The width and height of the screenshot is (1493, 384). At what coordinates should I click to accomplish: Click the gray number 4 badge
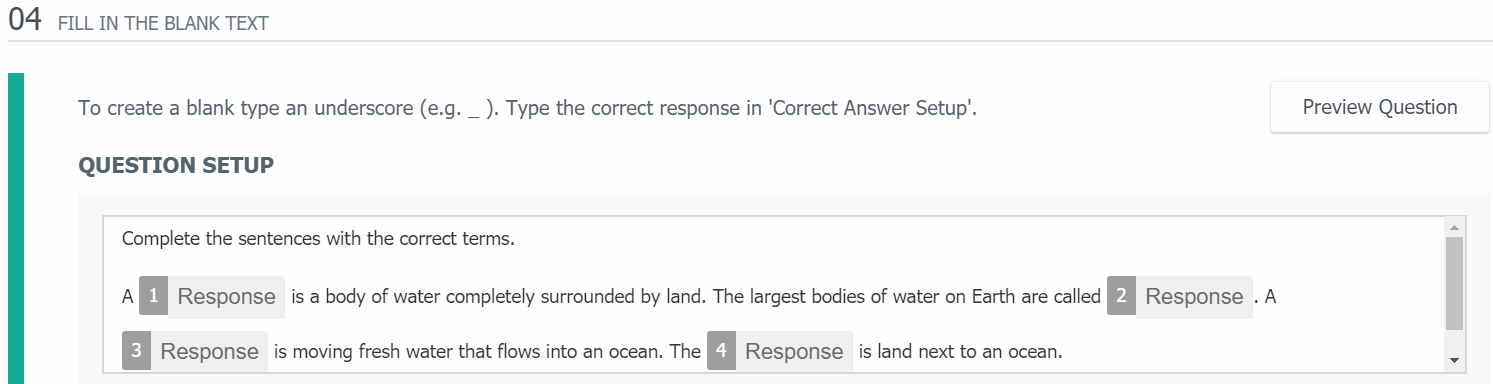point(721,352)
